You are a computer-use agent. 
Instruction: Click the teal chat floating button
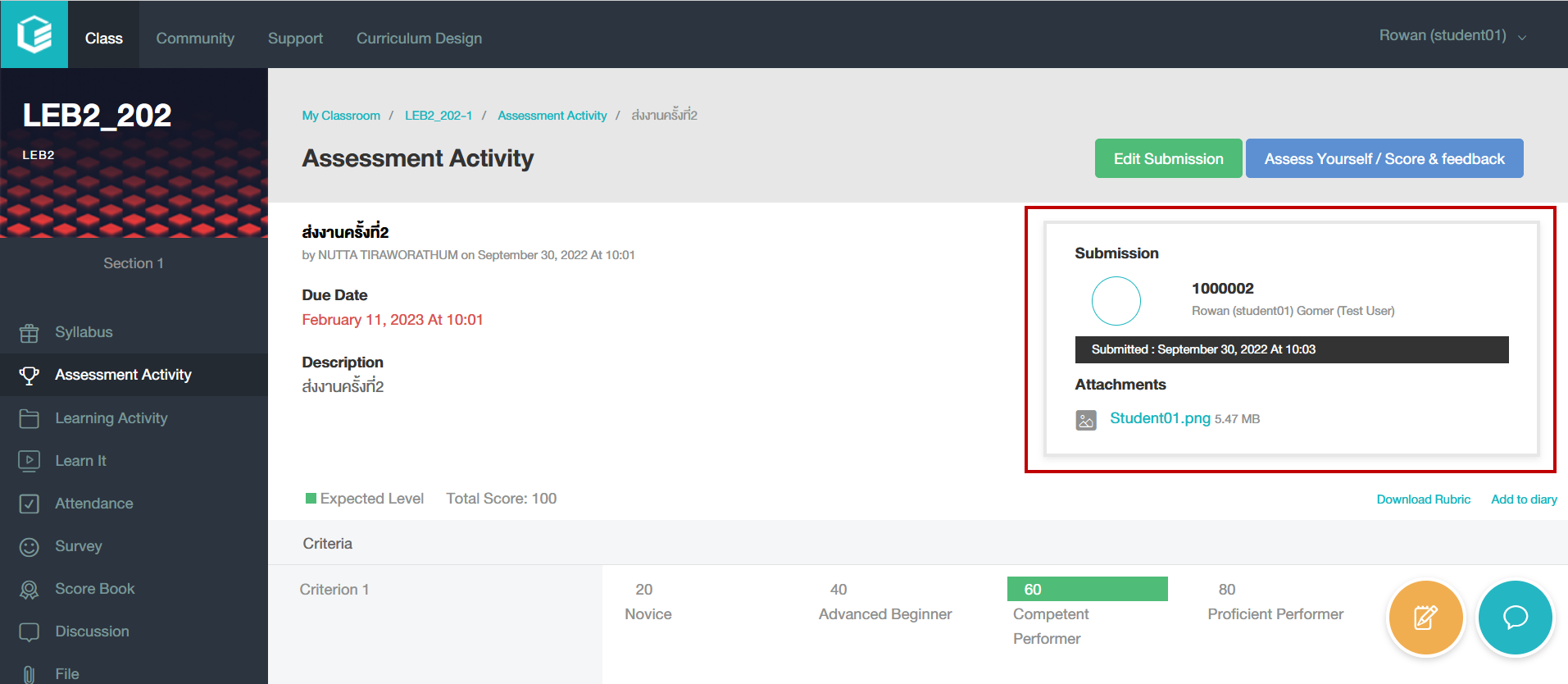(x=1515, y=618)
